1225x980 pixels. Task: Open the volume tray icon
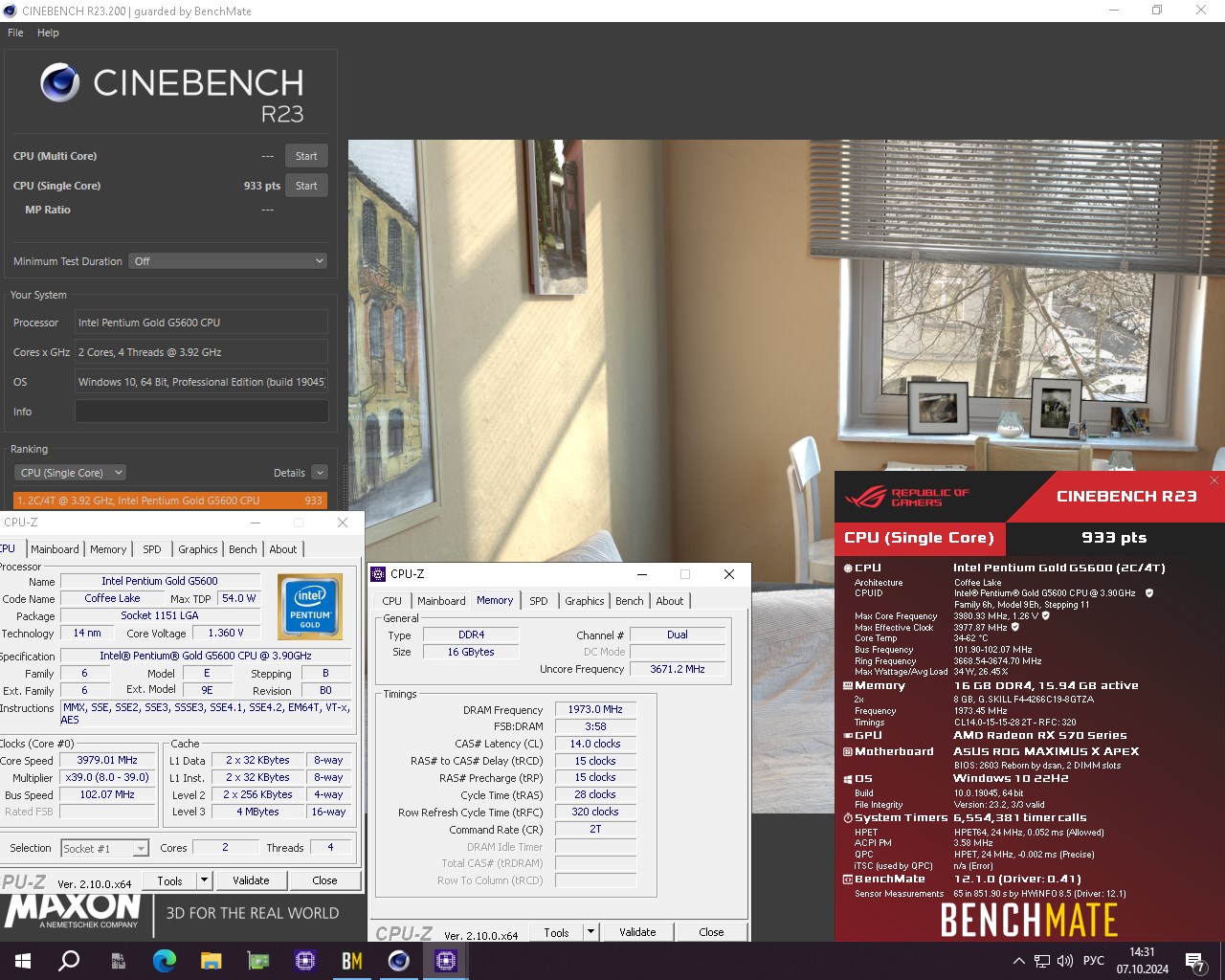1065,961
